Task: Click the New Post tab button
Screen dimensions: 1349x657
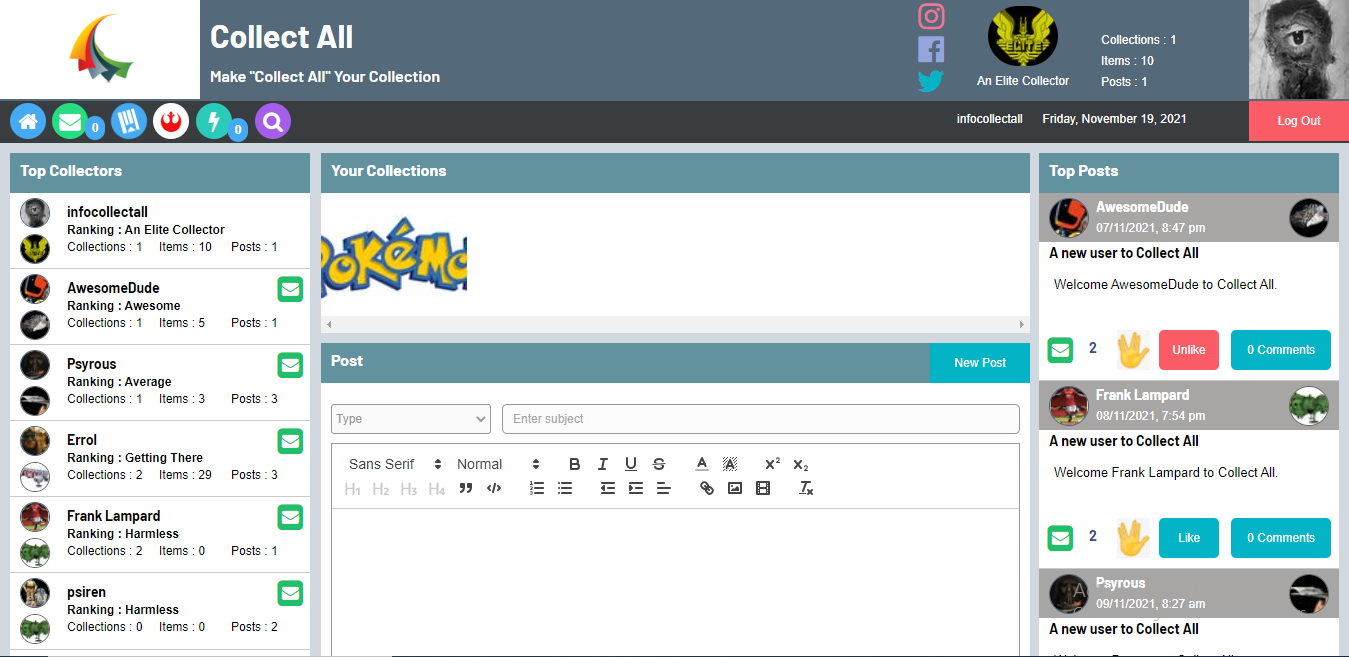Action: tap(979, 363)
